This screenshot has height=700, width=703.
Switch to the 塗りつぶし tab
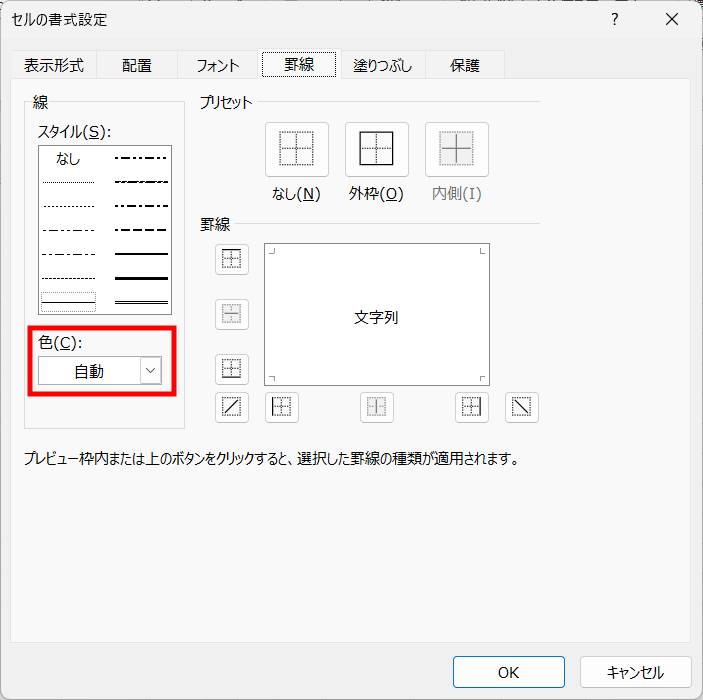click(382, 65)
